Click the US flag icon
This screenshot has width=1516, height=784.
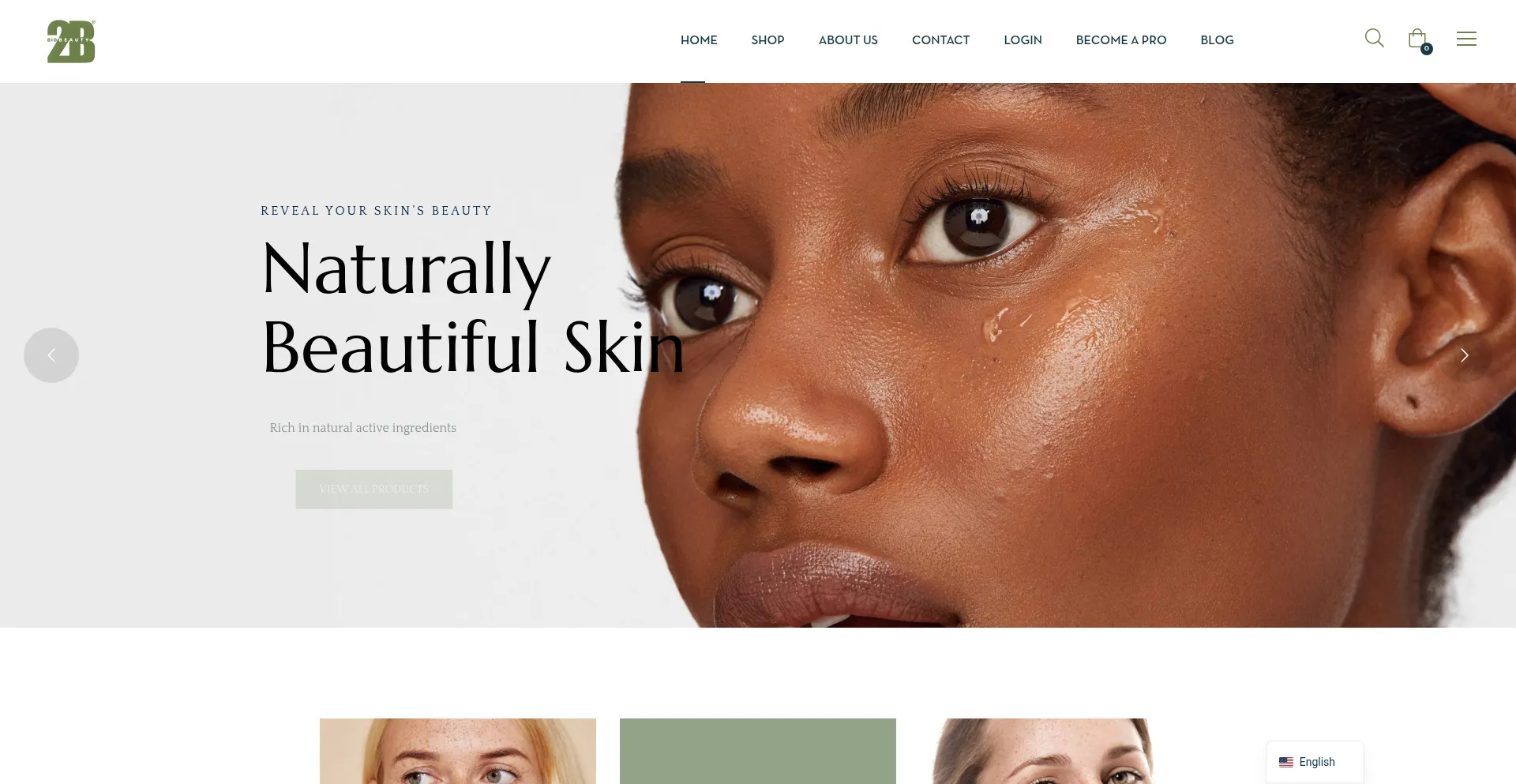1286,762
